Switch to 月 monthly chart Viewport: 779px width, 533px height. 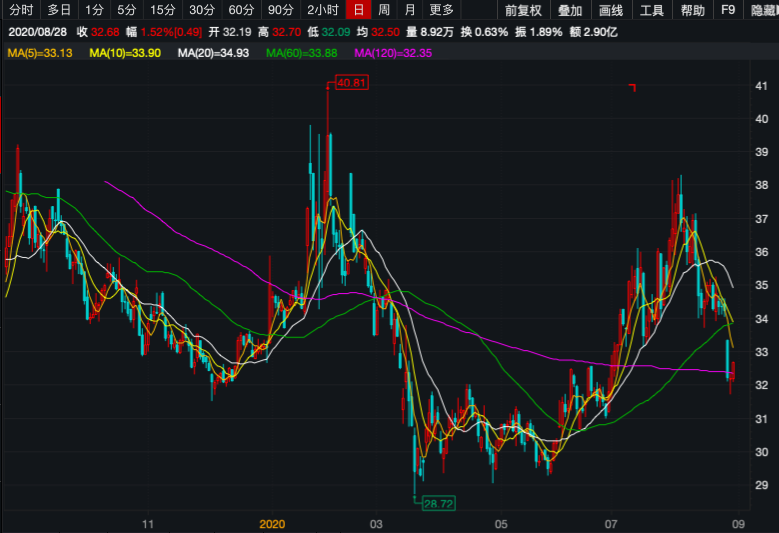click(410, 10)
